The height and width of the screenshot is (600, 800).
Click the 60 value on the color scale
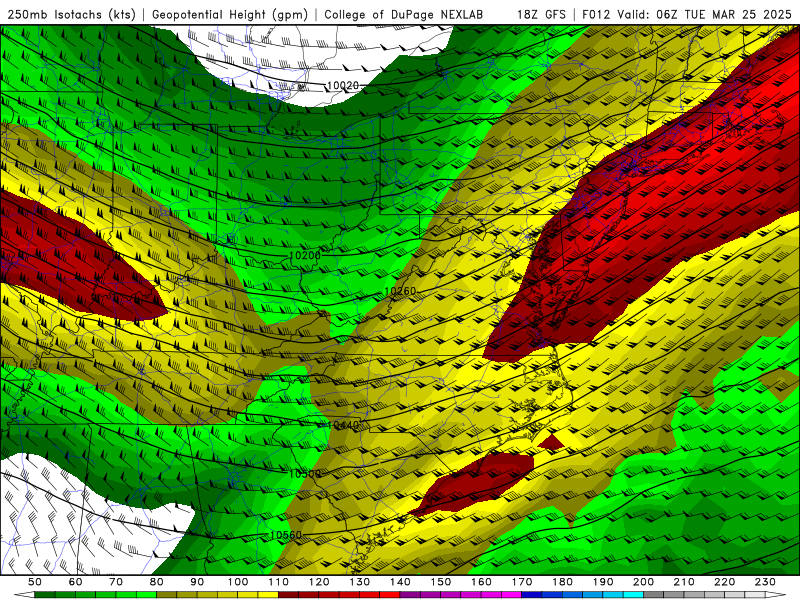pyautogui.click(x=76, y=582)
